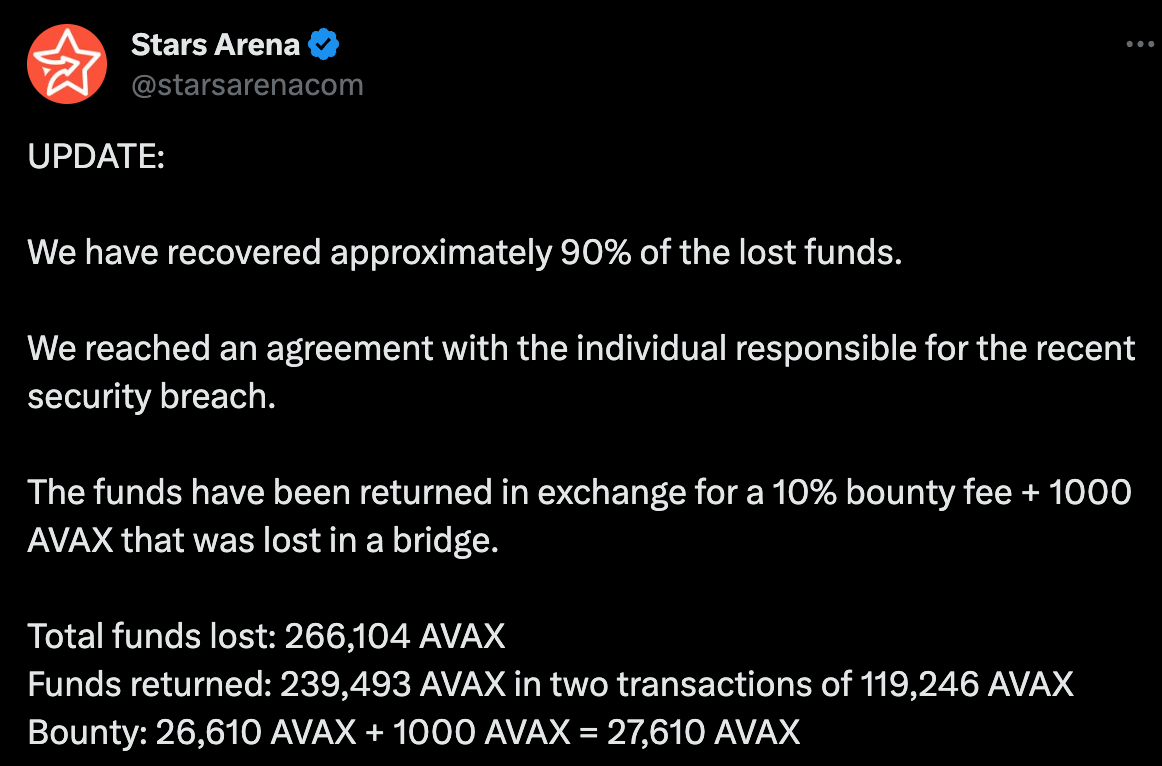Click the 'Bounty:' label
This screenshot has width=1162, height=766.
(x=87, y=732)
